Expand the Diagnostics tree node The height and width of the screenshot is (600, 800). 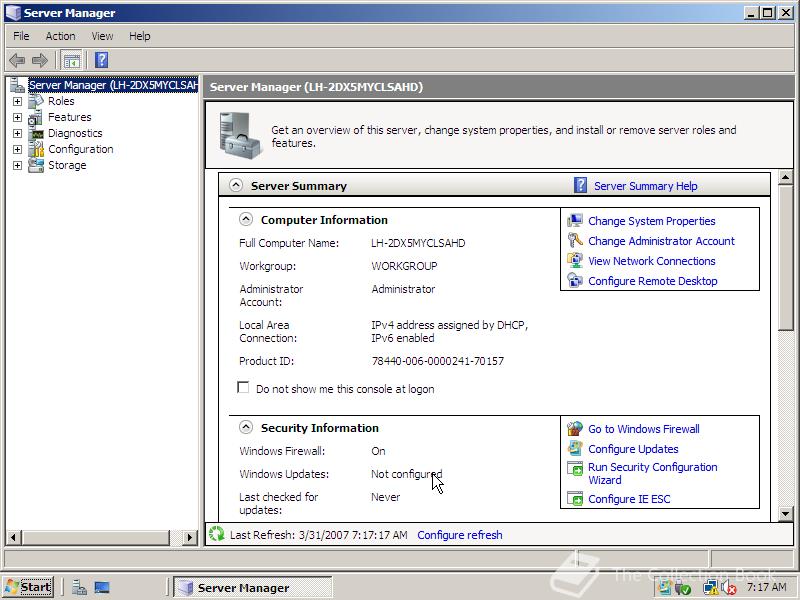coord(17,133)
